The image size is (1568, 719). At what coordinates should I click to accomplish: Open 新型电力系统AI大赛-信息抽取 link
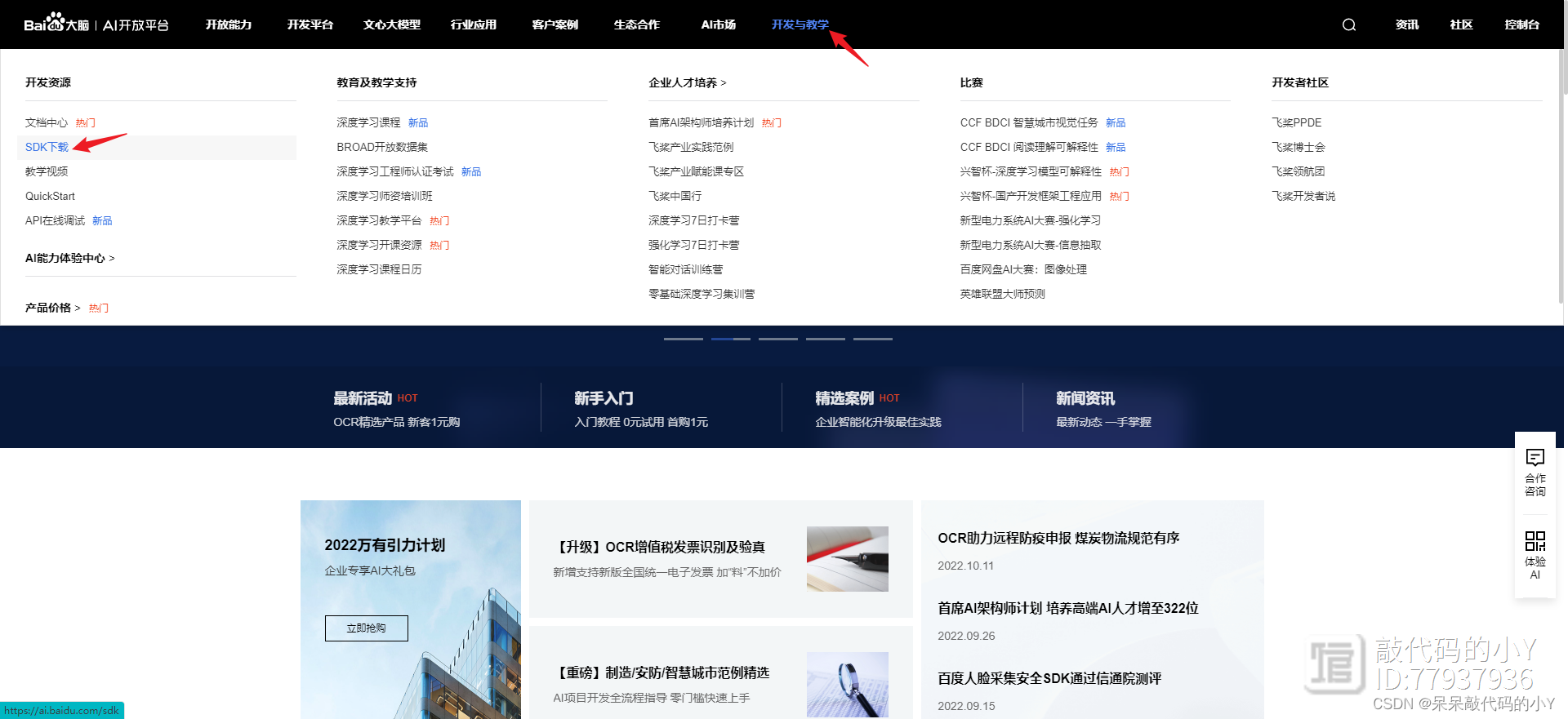[1031, 245]
